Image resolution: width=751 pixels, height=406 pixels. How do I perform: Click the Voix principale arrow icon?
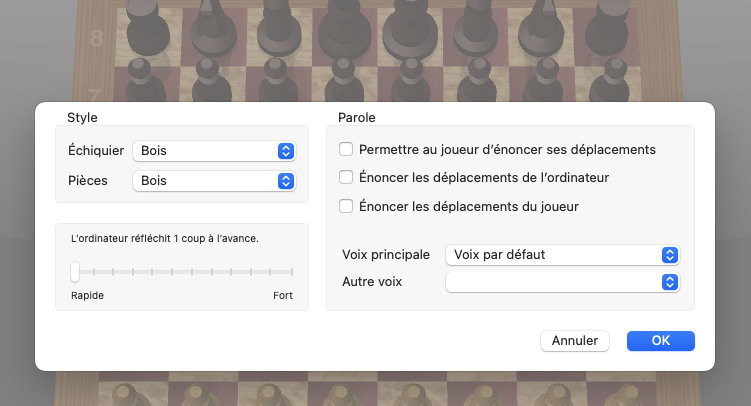(671, 255)
